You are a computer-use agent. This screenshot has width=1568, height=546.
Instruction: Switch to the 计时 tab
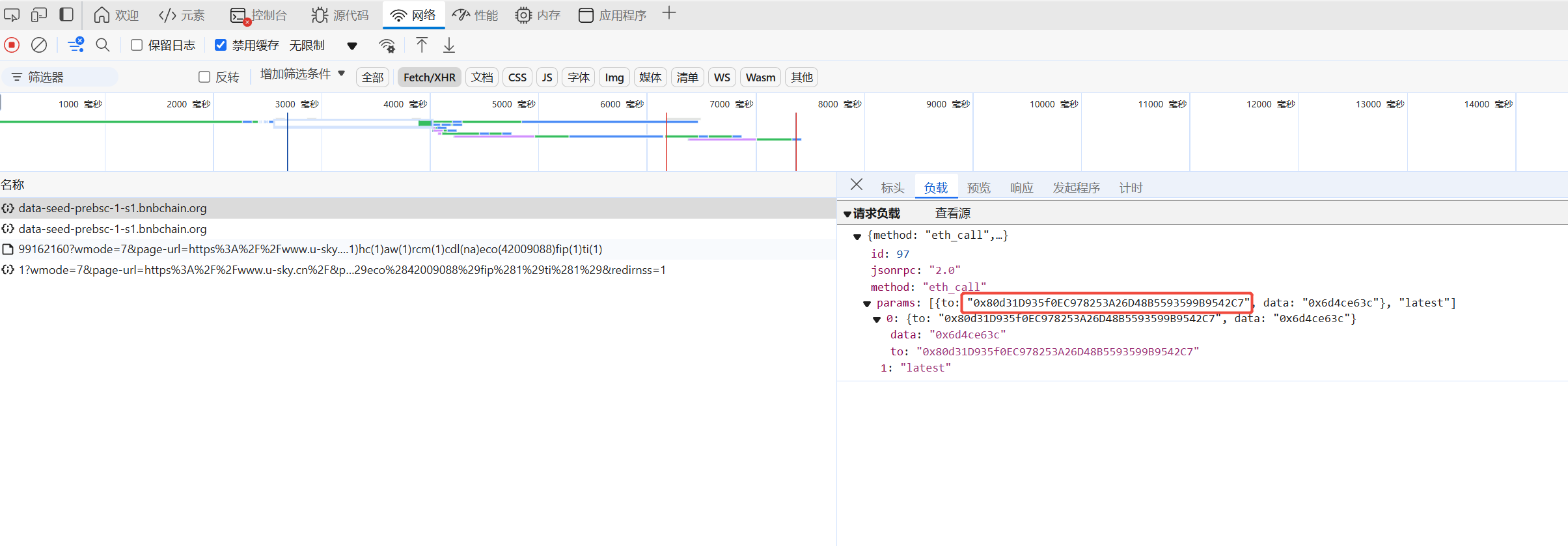coord(1131,188)
